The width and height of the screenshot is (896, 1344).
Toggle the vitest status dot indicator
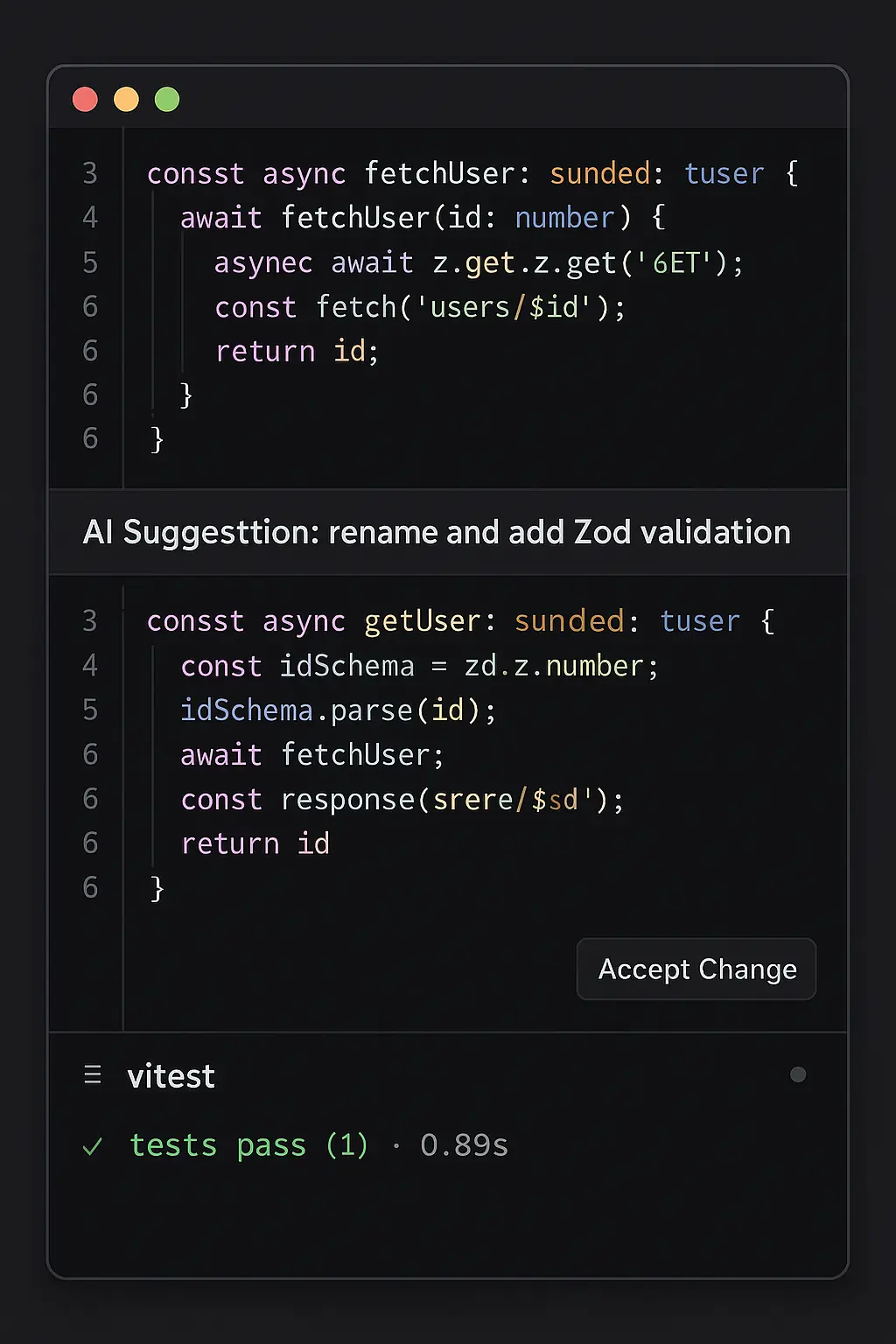tap(797, 1074)
